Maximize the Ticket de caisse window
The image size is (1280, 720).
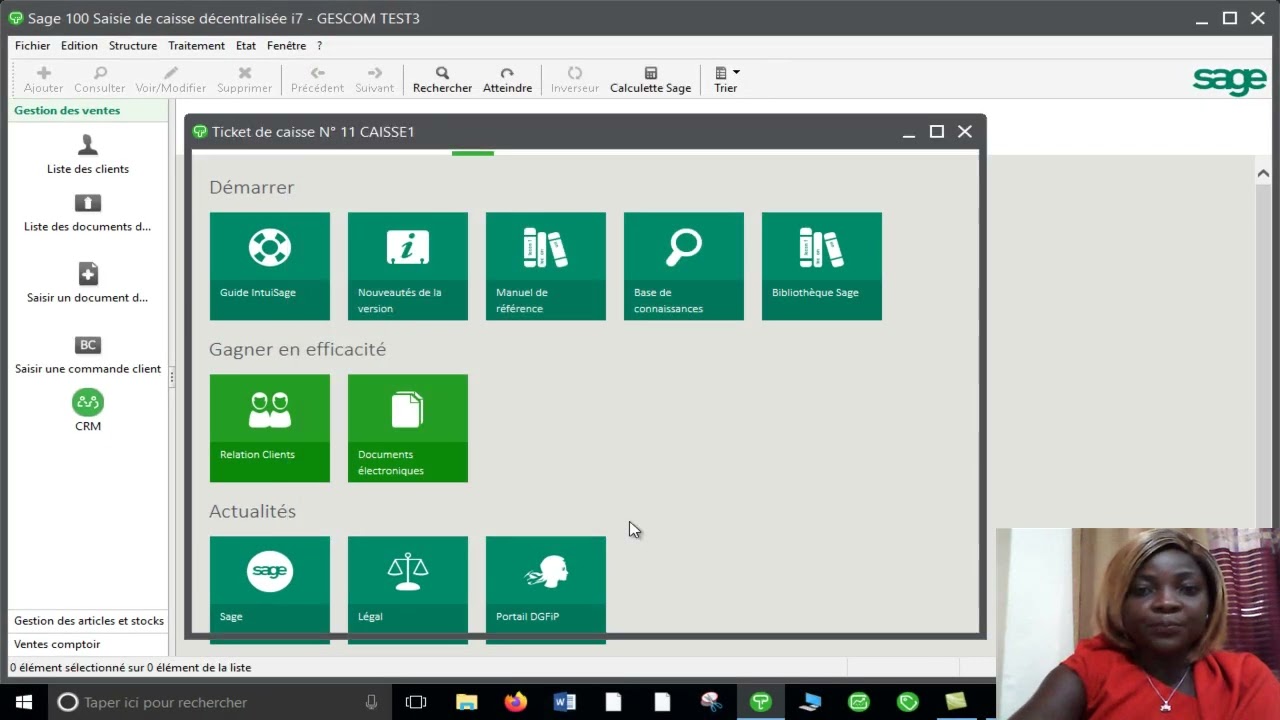[x=937, y=132]
